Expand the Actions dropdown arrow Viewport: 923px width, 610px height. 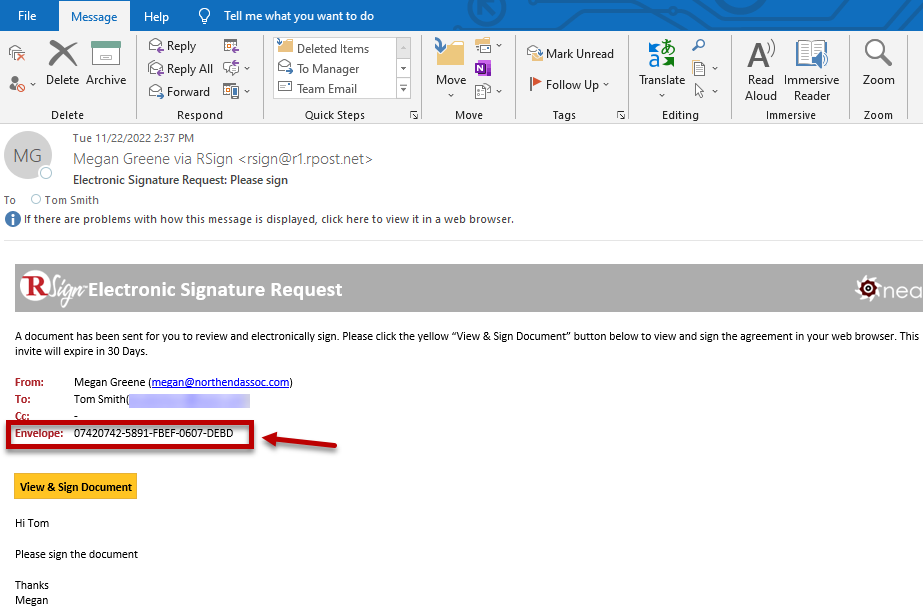click(499, 91)
